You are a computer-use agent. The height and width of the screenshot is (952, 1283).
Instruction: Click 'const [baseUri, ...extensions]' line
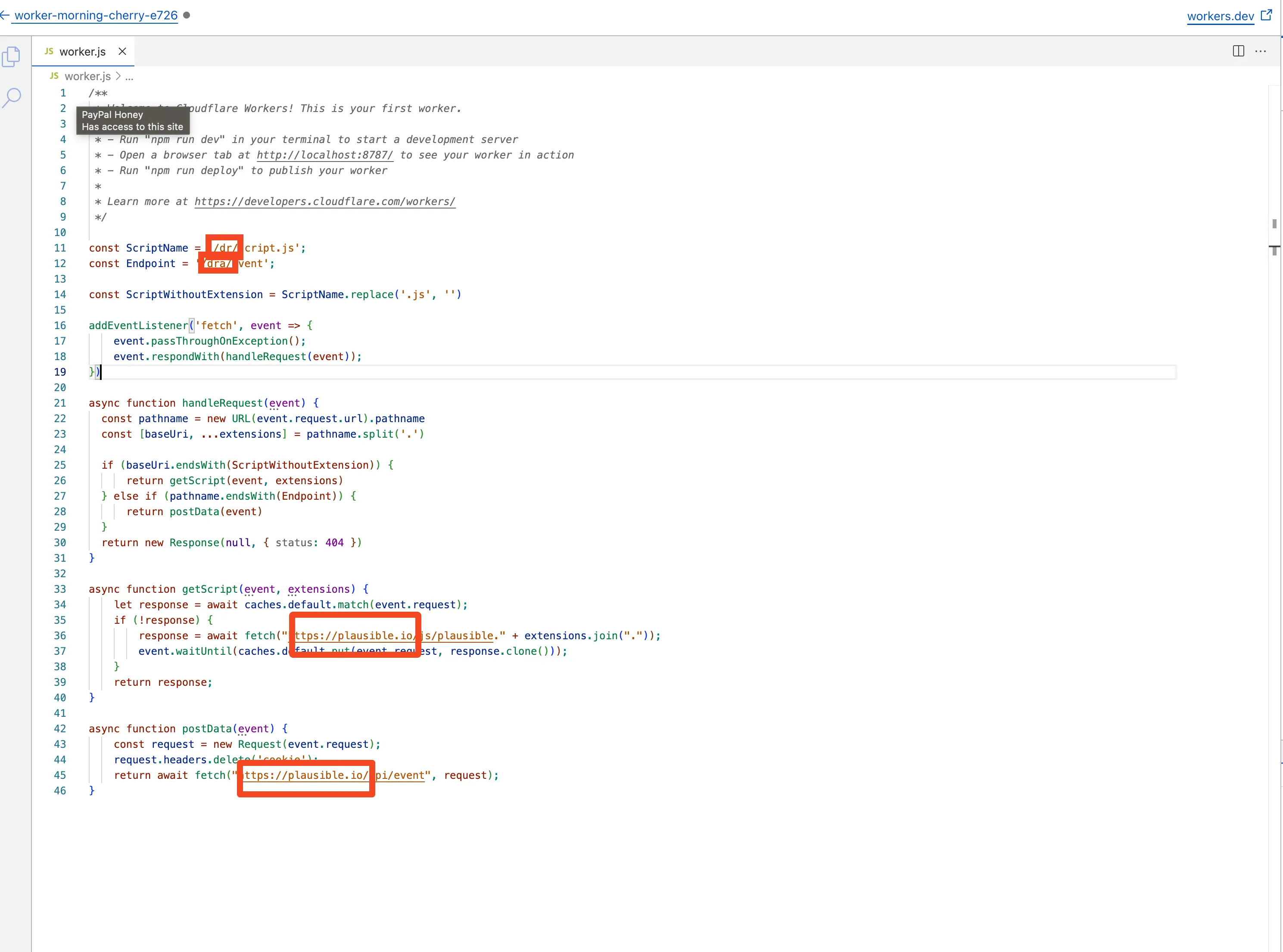(x=263, y=435)
